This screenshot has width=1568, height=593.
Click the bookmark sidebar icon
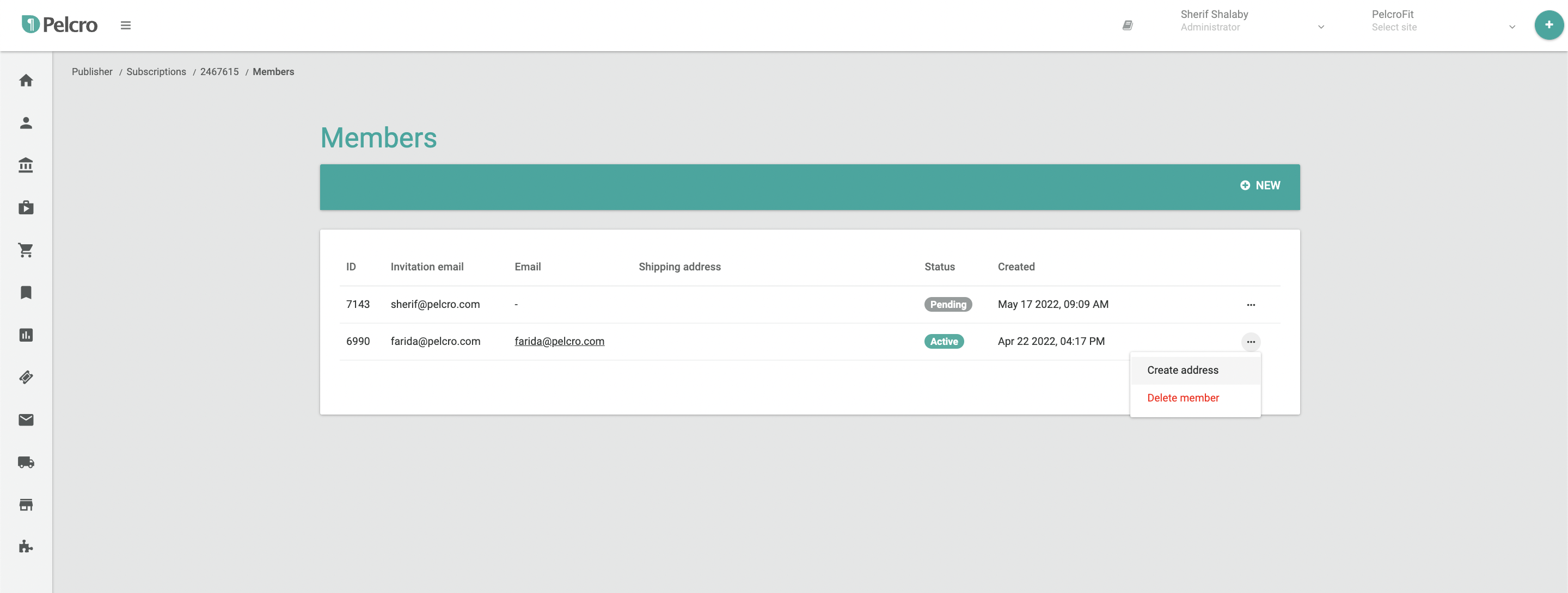[26, 293]
